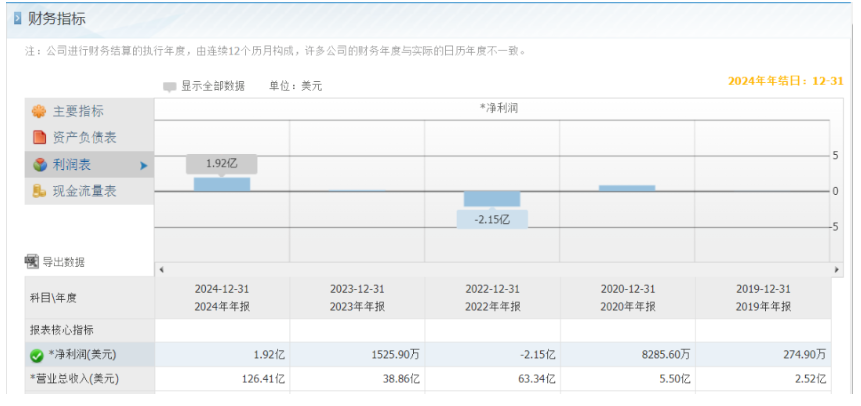The image size is (861, 406).
Task: Click the 主要指标 flower icon
Action: point(38,112)
